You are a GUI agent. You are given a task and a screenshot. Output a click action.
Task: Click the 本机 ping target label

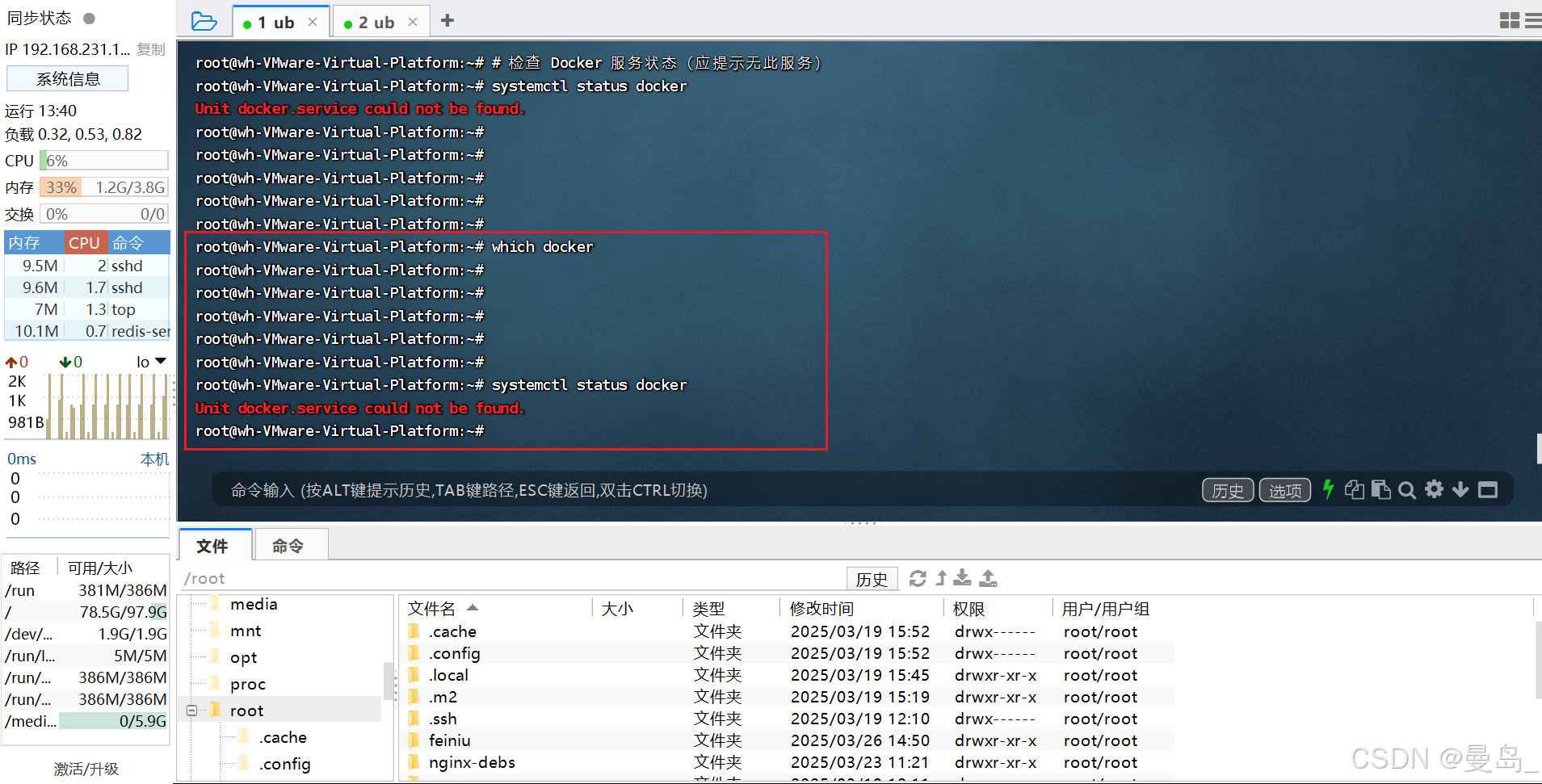click(154, 459)
